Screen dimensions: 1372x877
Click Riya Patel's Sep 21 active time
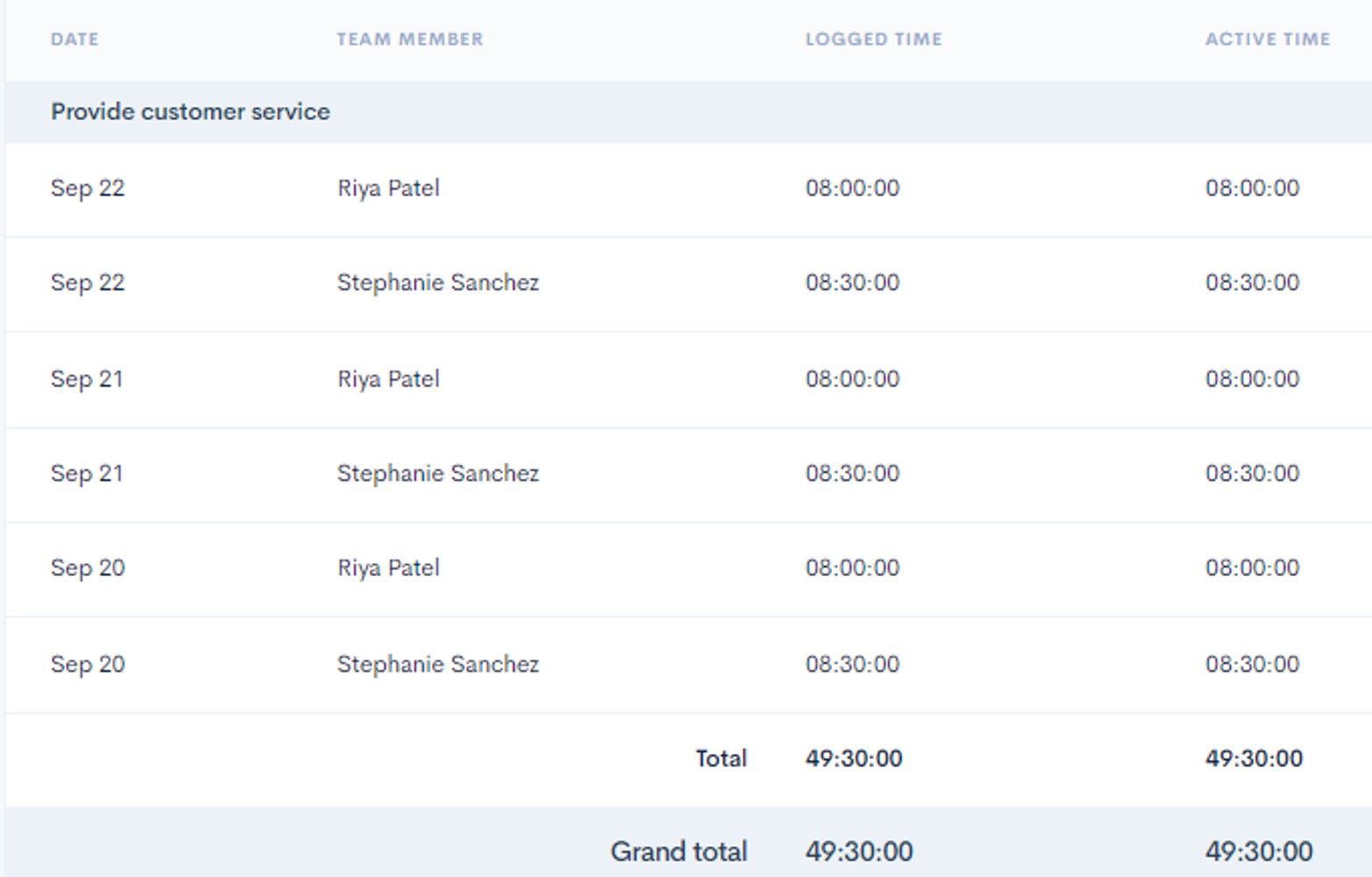click(x=1252, y=379)
